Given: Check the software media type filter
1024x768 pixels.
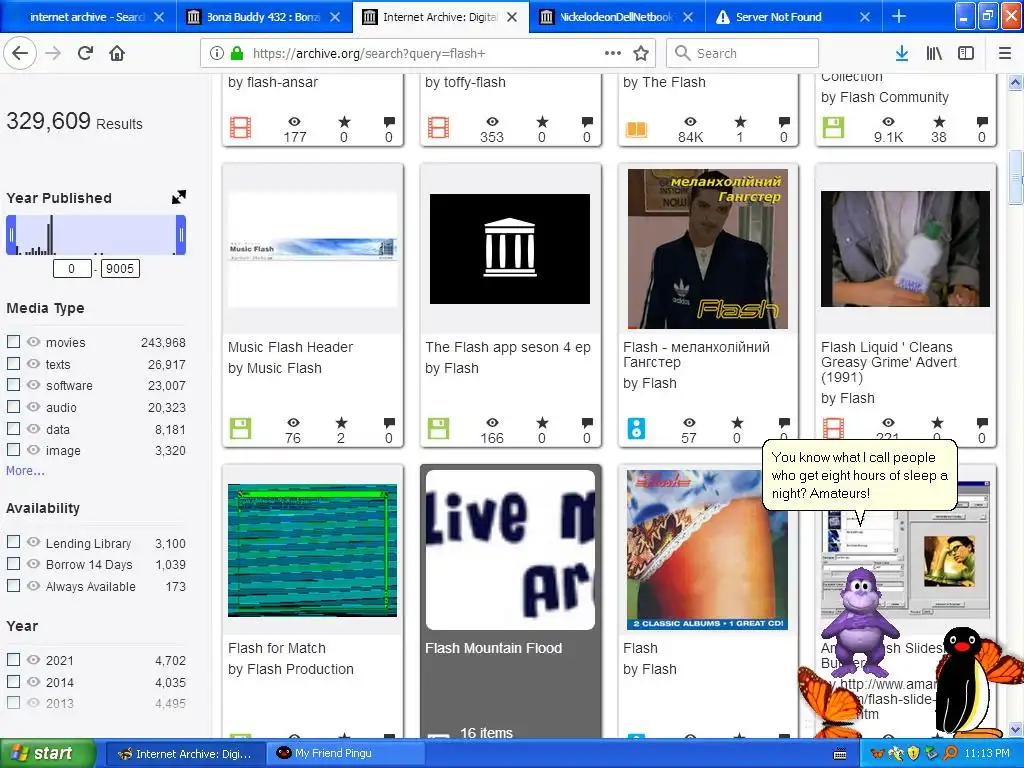Looking at the screenshot, I should [x=13, y=385].
